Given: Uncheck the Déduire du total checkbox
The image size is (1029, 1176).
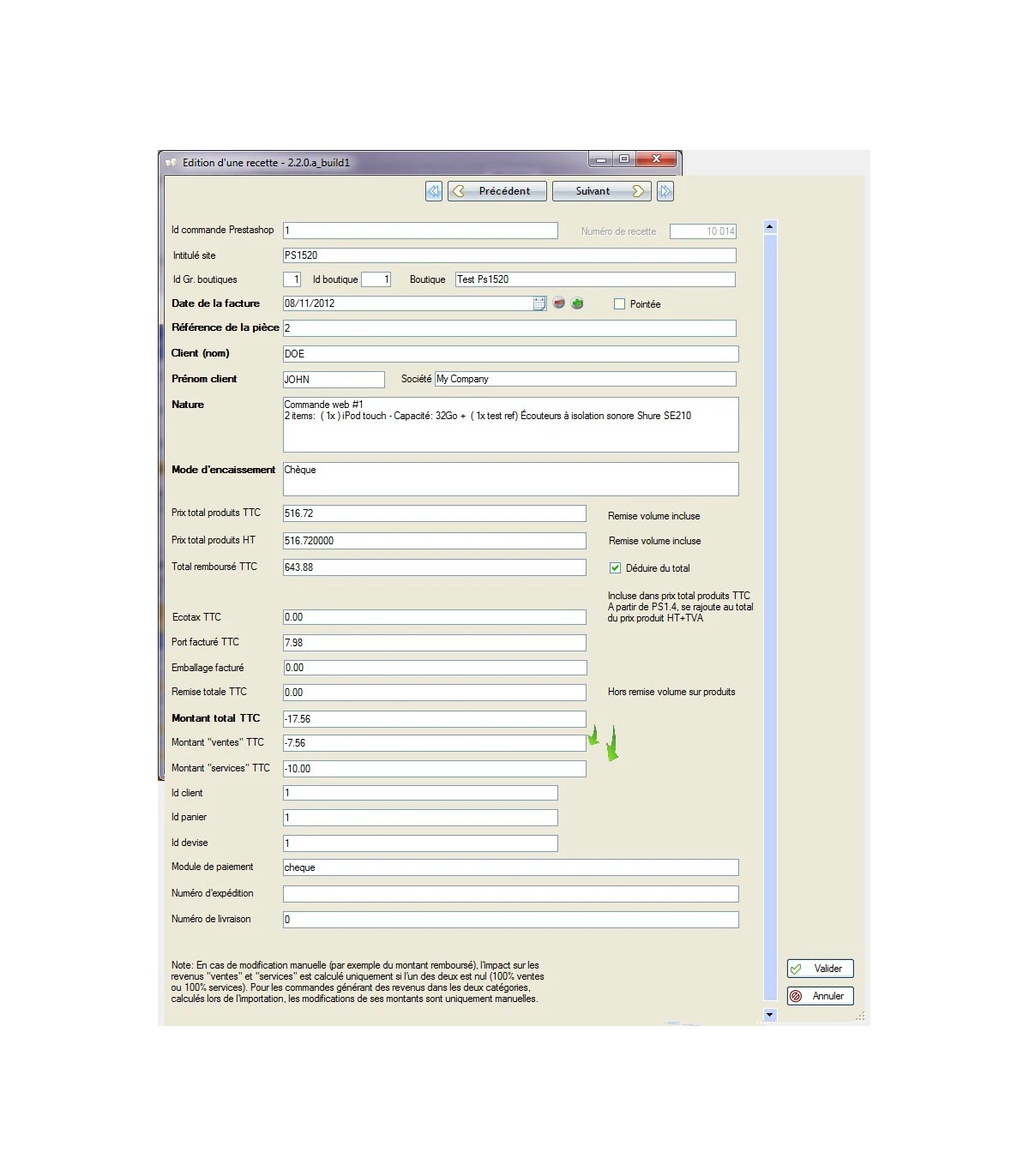Looking at the screenshot, I should click(615, 568).
